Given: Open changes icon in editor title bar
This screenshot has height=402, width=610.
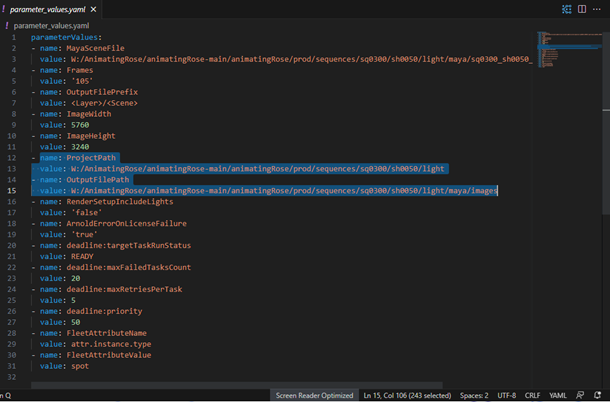Looking at the screenshot, I should (567, 9).
